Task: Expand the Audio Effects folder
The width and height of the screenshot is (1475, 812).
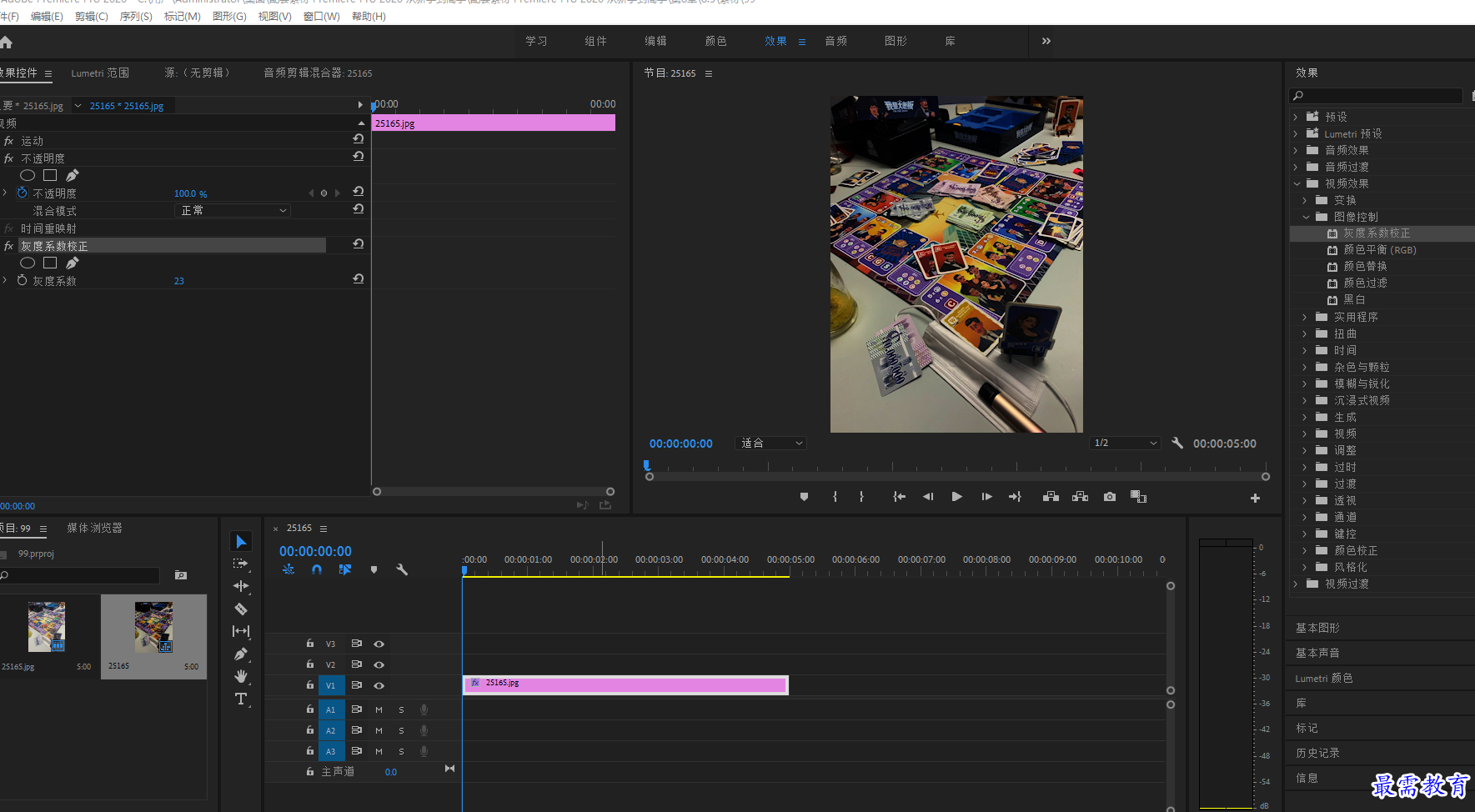Action: 1296,150
